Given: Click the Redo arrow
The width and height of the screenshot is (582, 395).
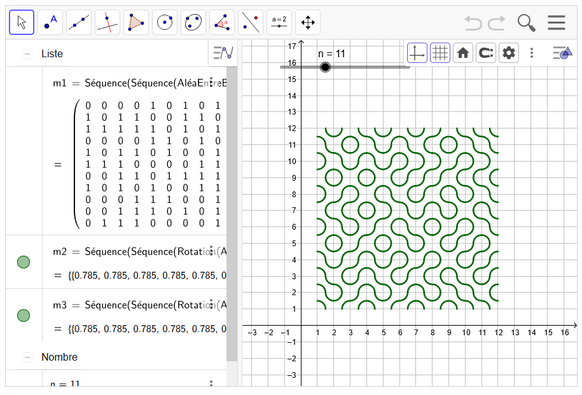Looking at the screenshot, I should pyautogui.click(x=497, y=23).
